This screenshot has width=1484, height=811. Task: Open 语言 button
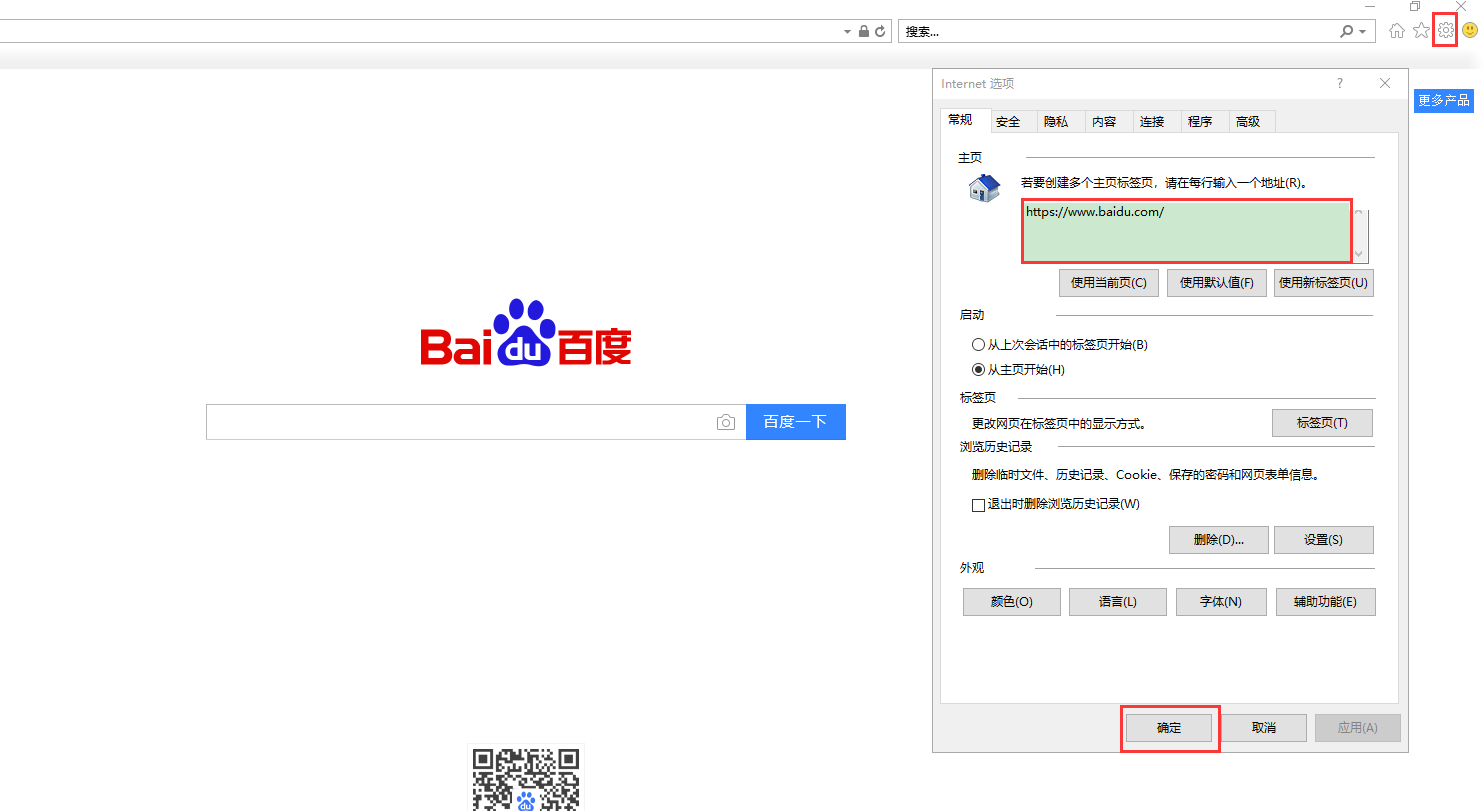click(x=1118, y=602)
